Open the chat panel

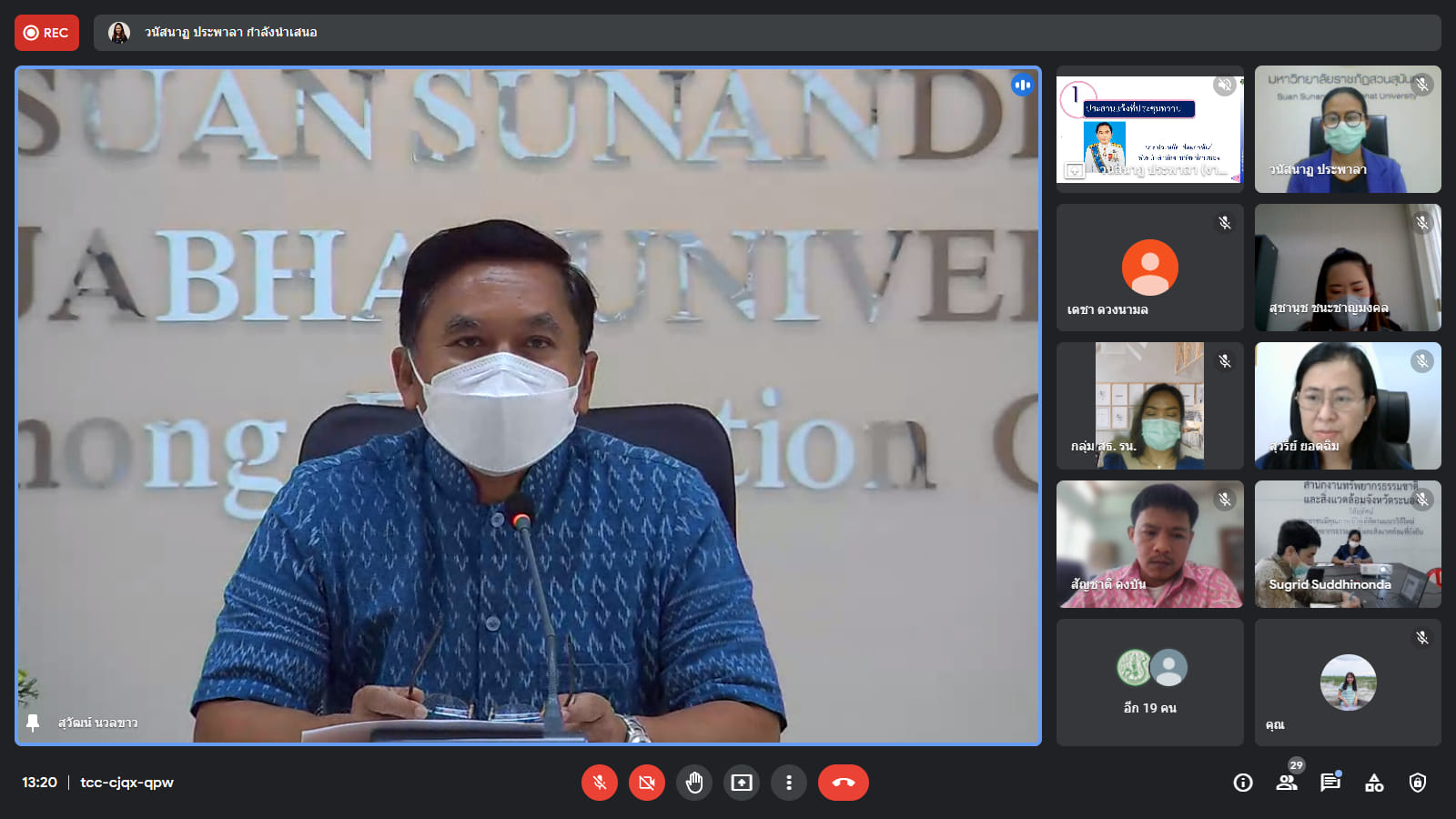click(x=1330, y=783)
